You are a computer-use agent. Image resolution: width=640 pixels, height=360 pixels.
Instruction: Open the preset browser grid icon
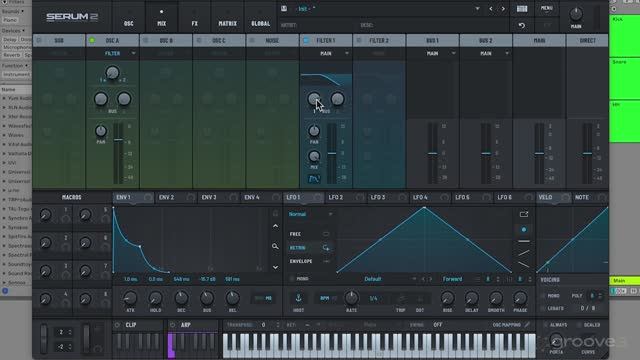click(522, 9)
